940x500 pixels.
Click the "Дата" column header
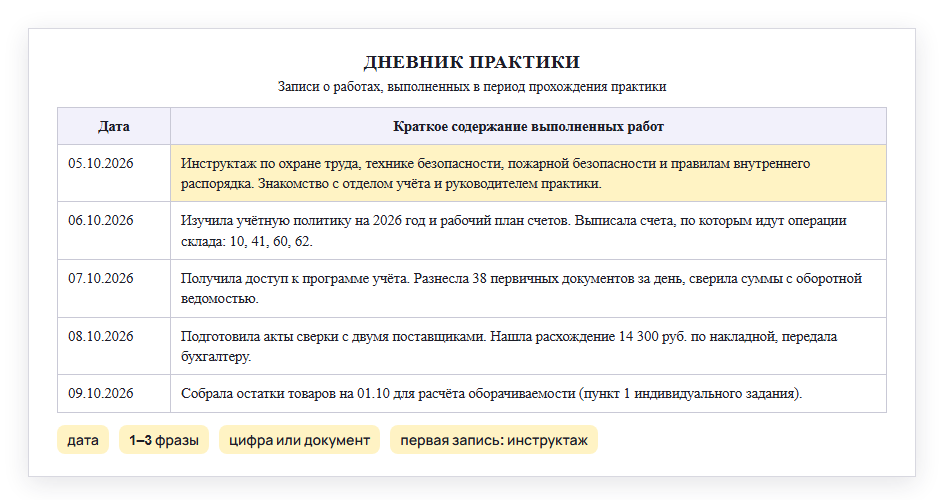(114, 126)
